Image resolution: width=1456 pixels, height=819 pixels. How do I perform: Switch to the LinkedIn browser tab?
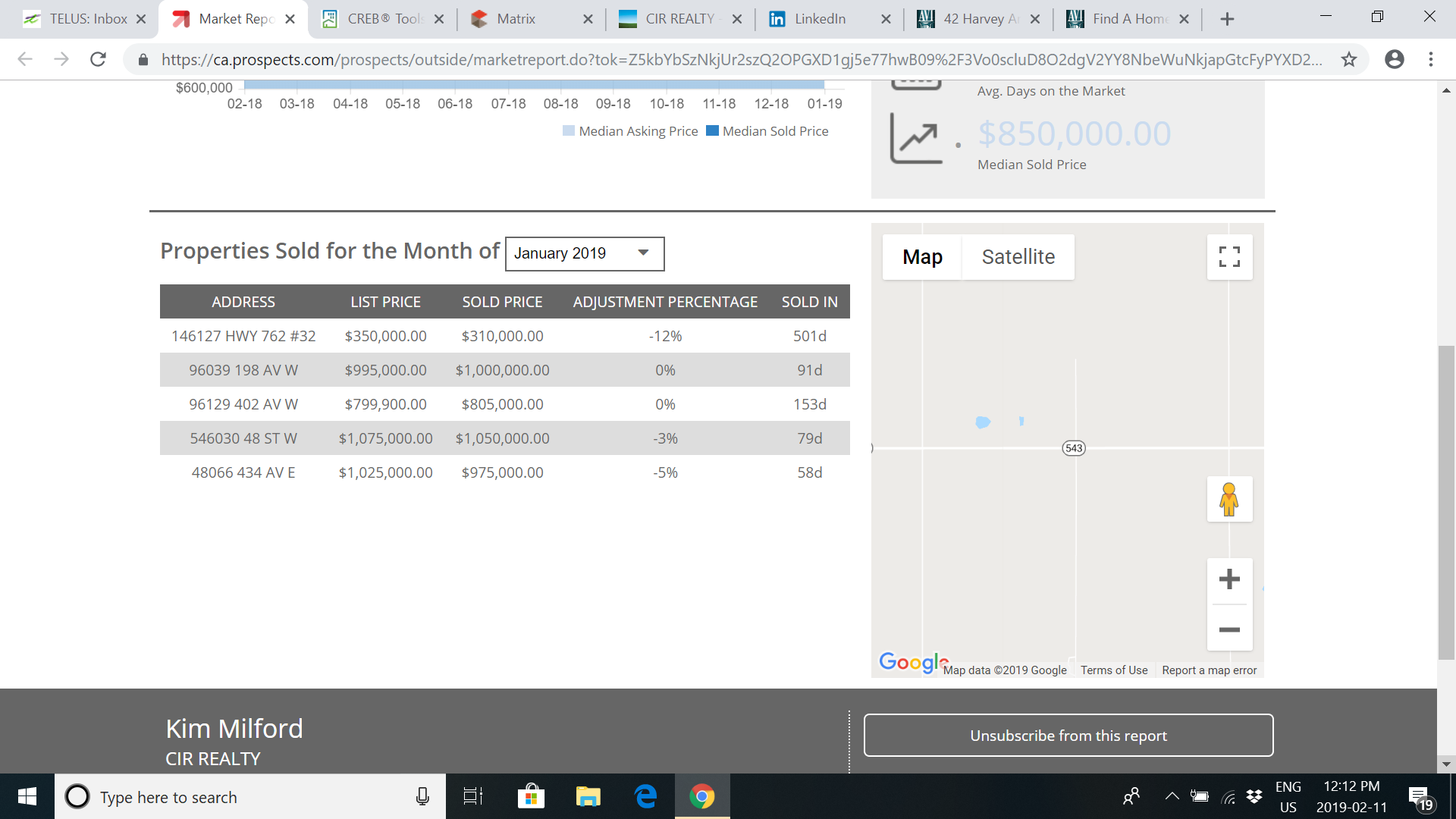[820, 19]
